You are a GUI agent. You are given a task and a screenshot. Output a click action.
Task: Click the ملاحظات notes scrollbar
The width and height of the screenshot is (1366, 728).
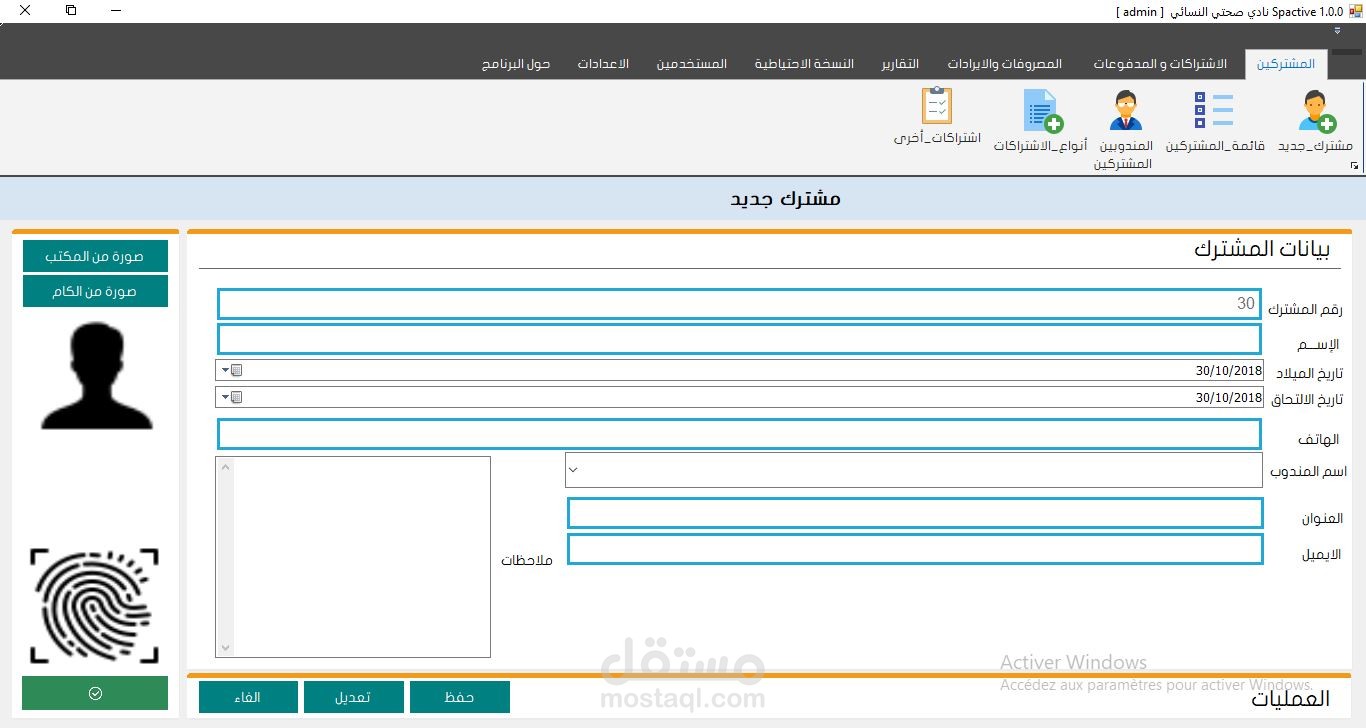point(227,556)
